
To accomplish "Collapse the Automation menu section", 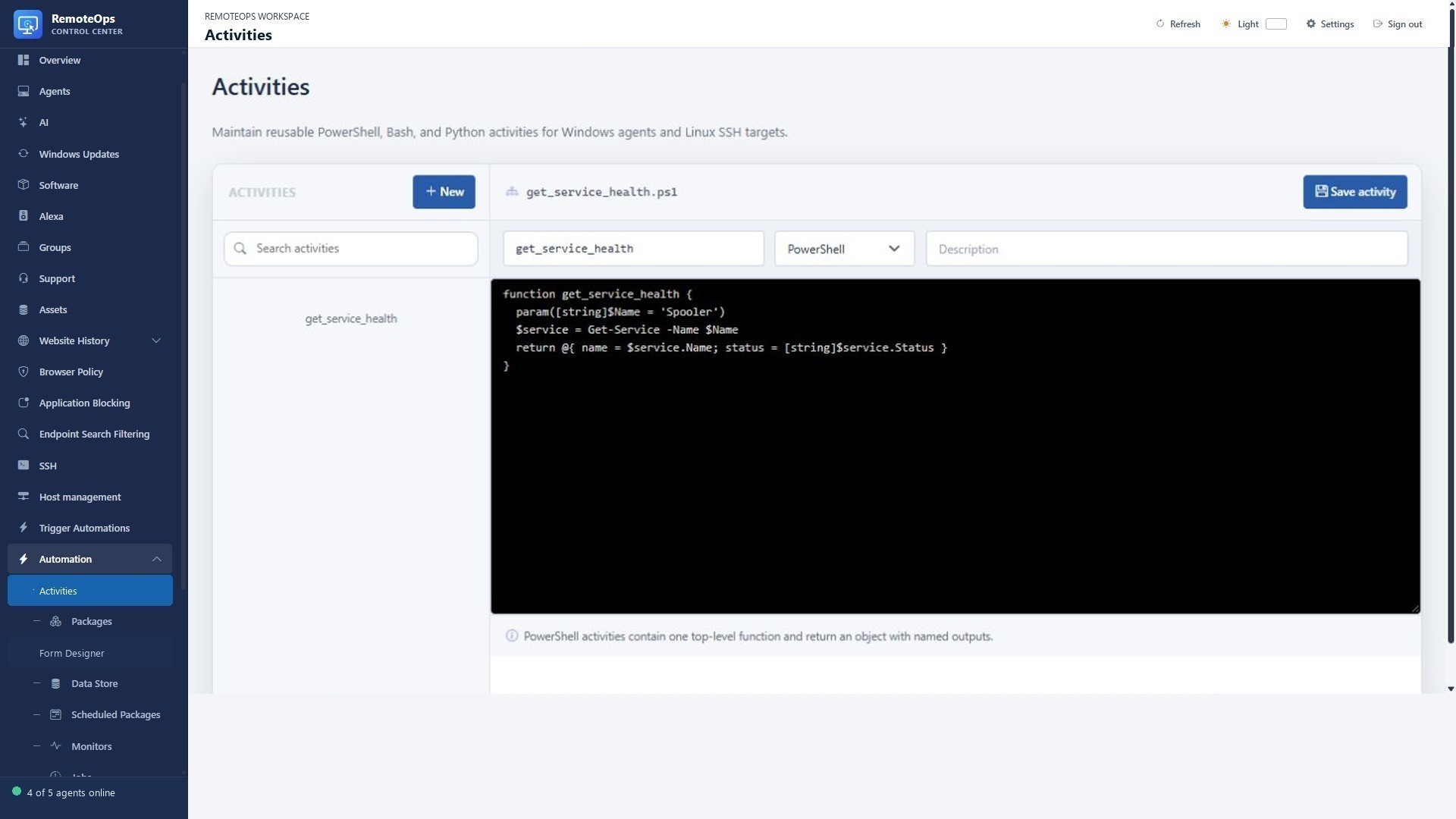I will tap(156, 559).
